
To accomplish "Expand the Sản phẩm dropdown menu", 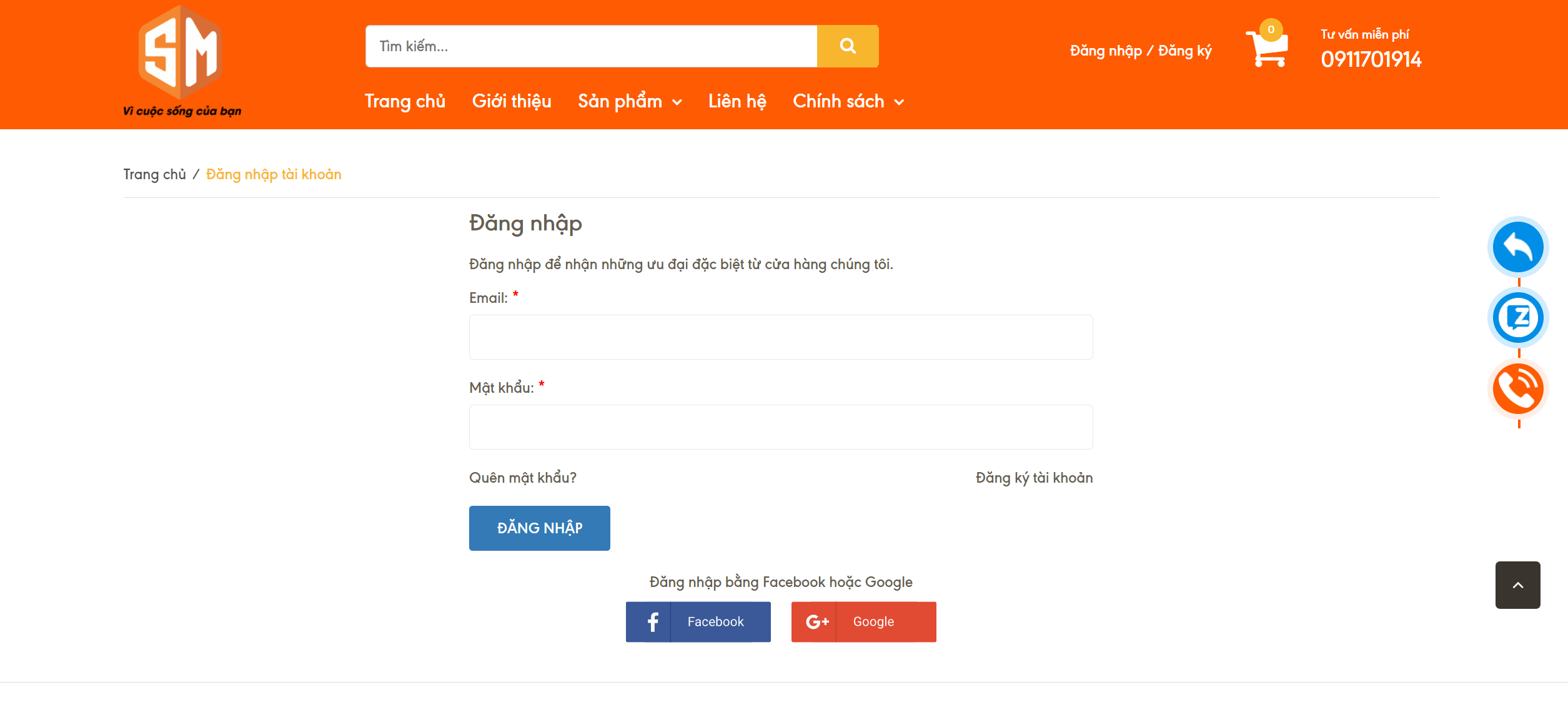I will 630,102.
